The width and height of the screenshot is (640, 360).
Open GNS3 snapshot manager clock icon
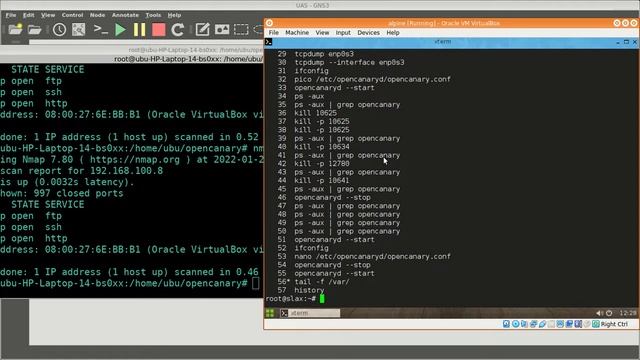(x=59, y=29)
